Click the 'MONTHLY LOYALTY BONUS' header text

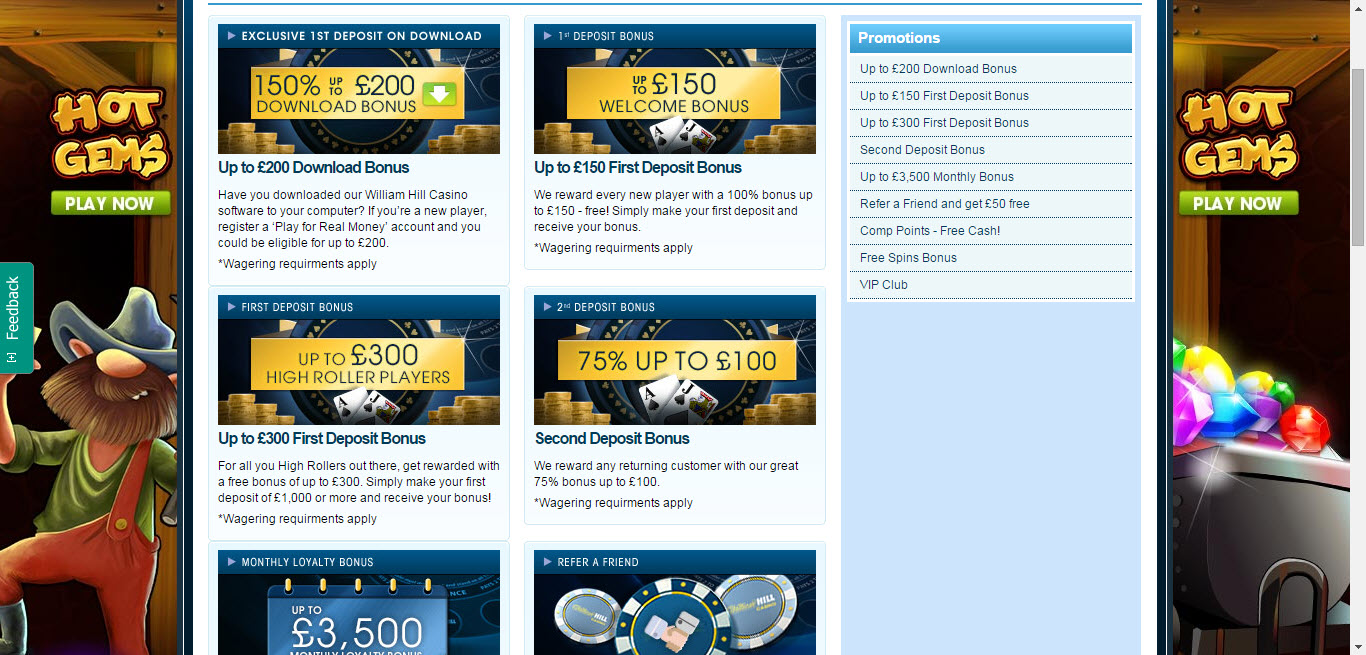point(308,562)
